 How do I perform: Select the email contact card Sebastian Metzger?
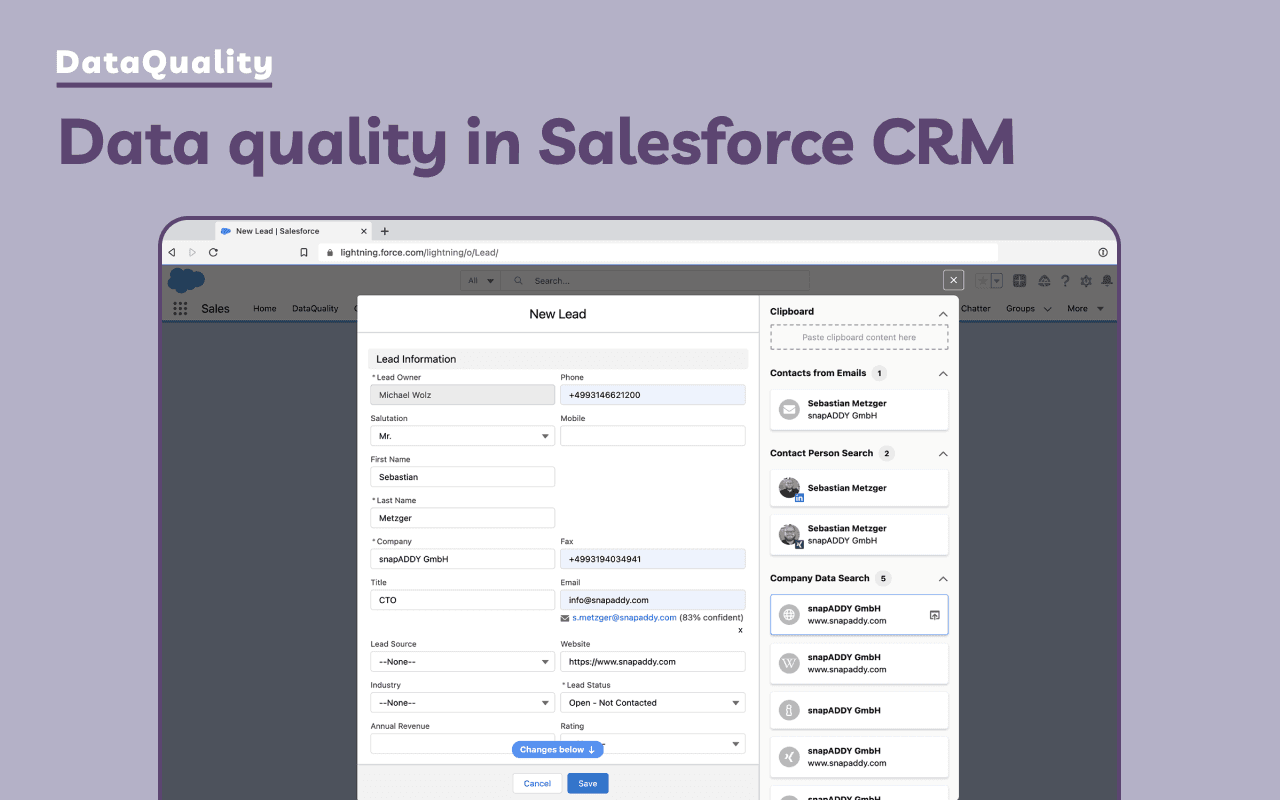click(x=859, y=410)
